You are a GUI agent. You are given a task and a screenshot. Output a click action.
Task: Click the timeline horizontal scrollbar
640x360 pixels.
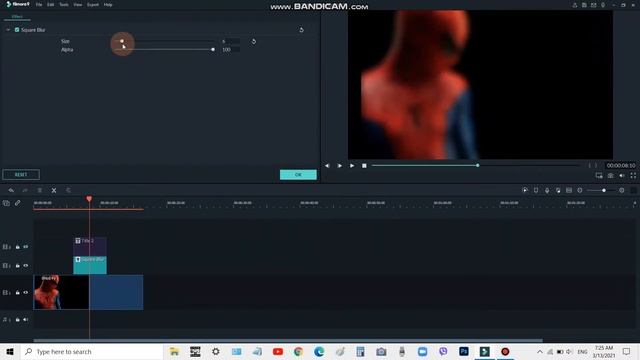288,340
